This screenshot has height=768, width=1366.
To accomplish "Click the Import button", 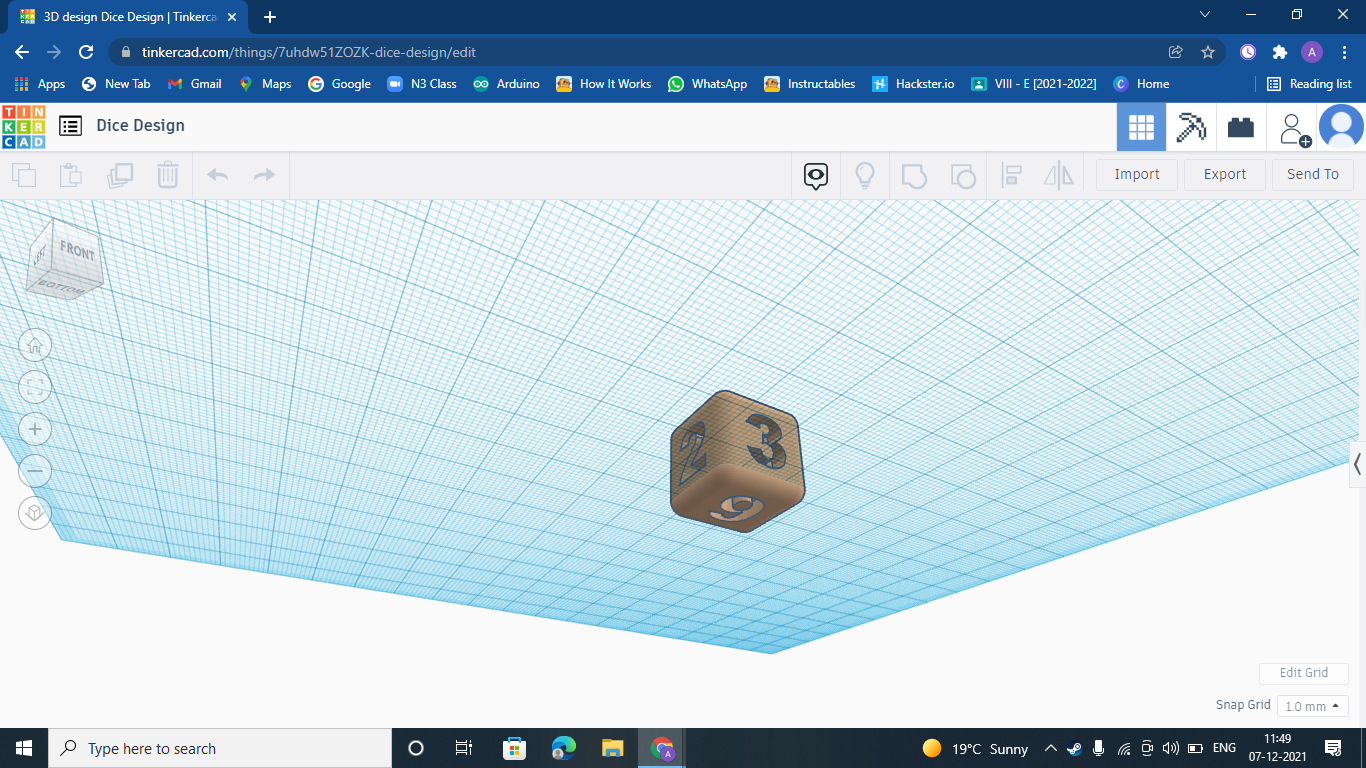I will coord(1137,174).
